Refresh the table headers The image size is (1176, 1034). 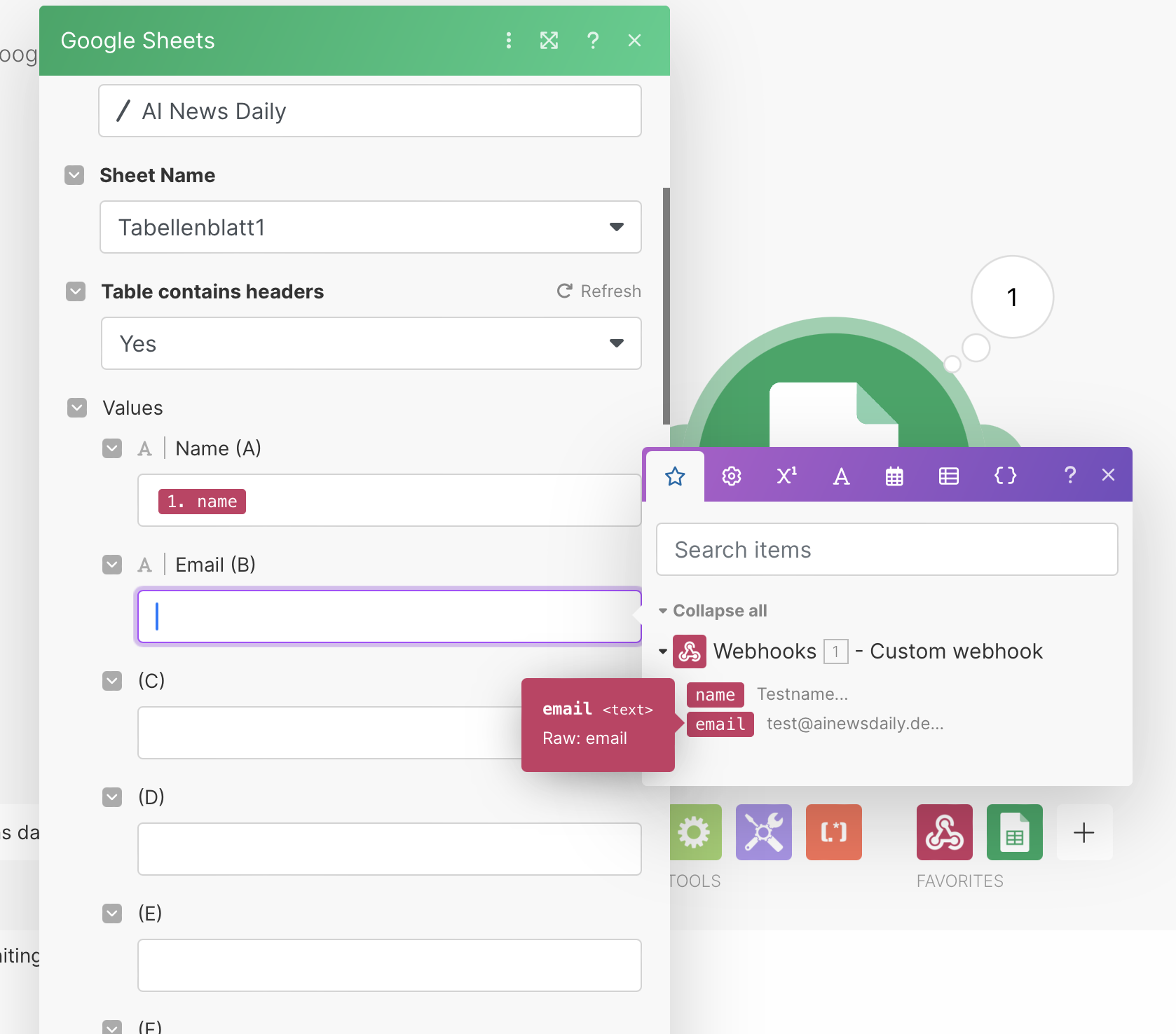point(599,291)
